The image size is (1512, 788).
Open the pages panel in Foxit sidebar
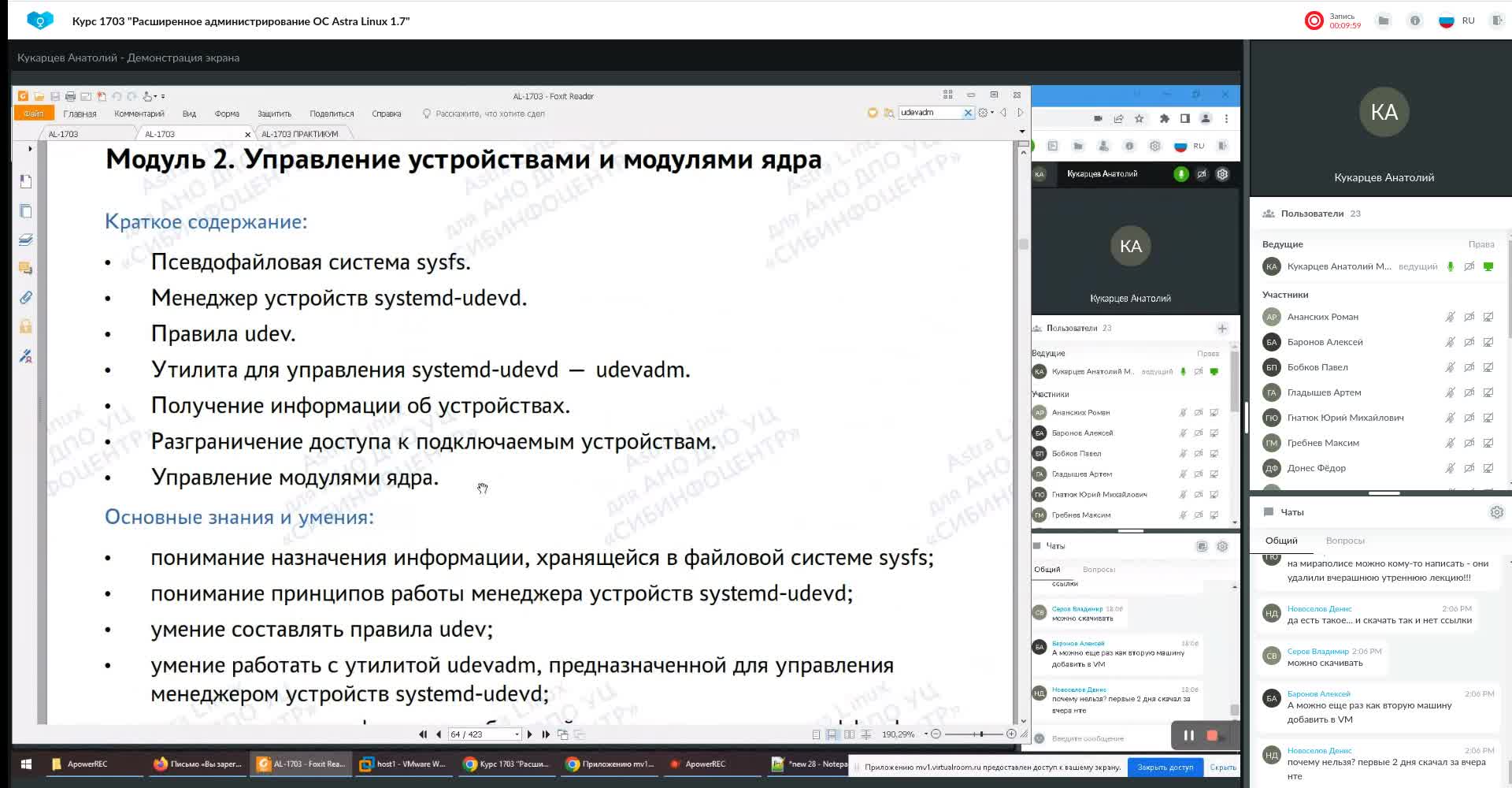(26, 211)
